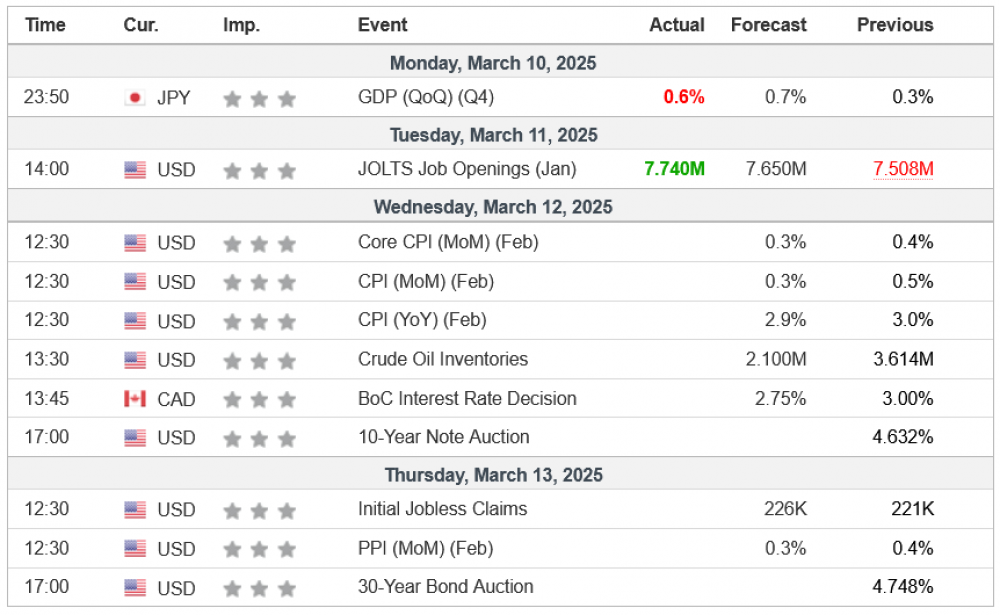Open the PPI (MoM) (Feb) event
This screenshot has height=615, width=1000.
click(425, 548)
